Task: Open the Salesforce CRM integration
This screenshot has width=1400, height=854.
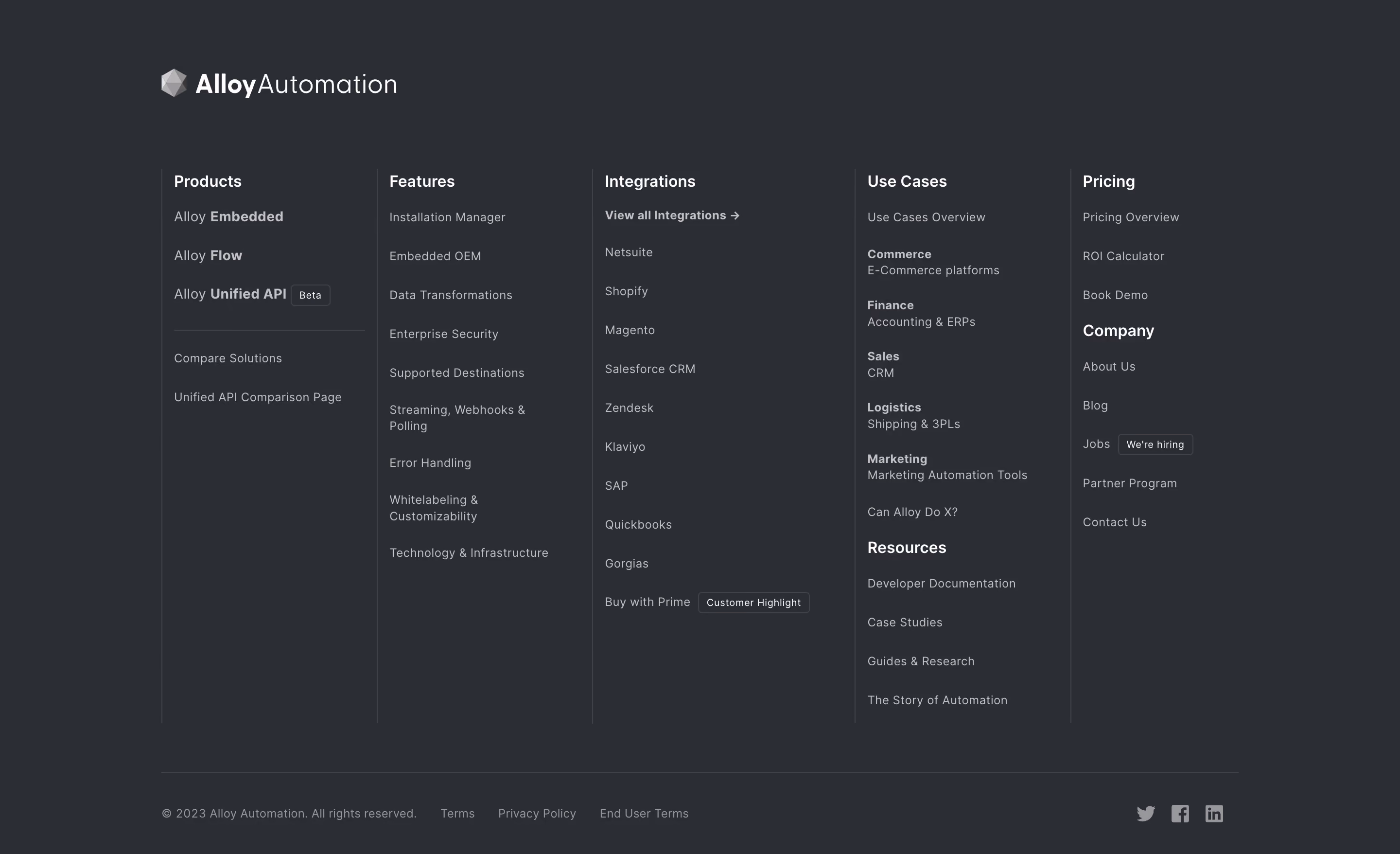Action: tap(650, 369)
